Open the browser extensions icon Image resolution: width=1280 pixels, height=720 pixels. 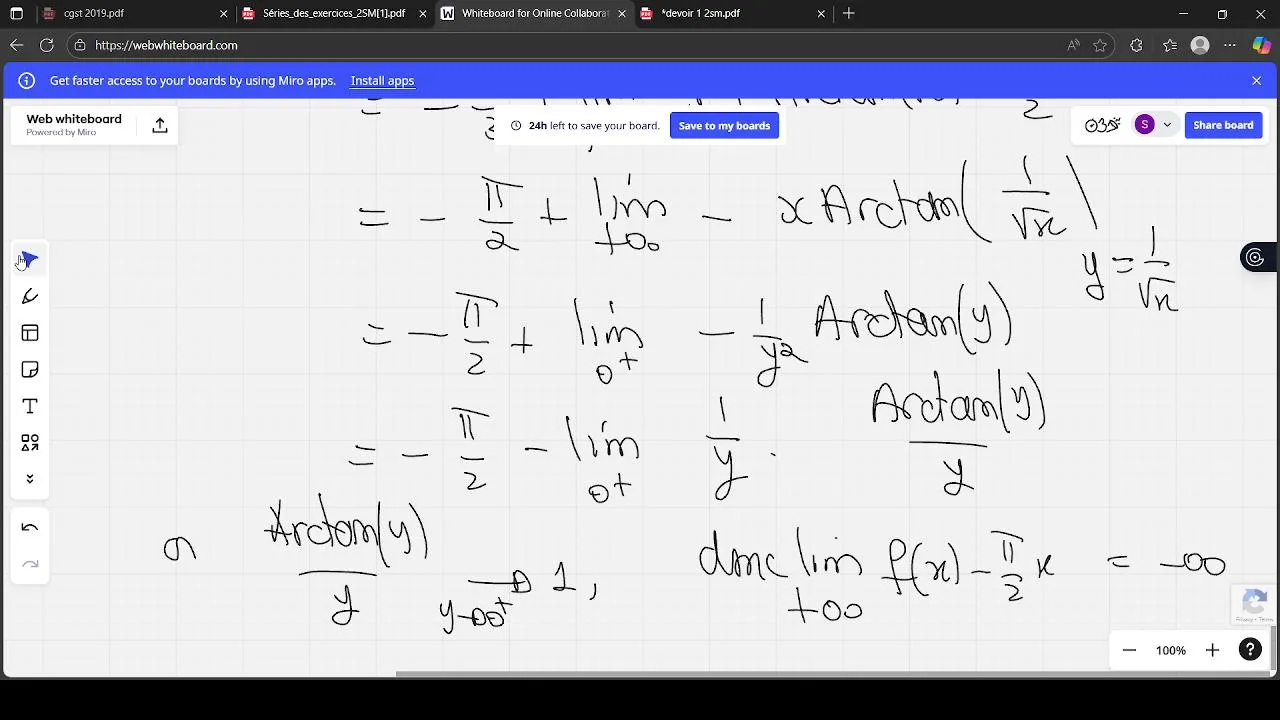(1136, 45)
